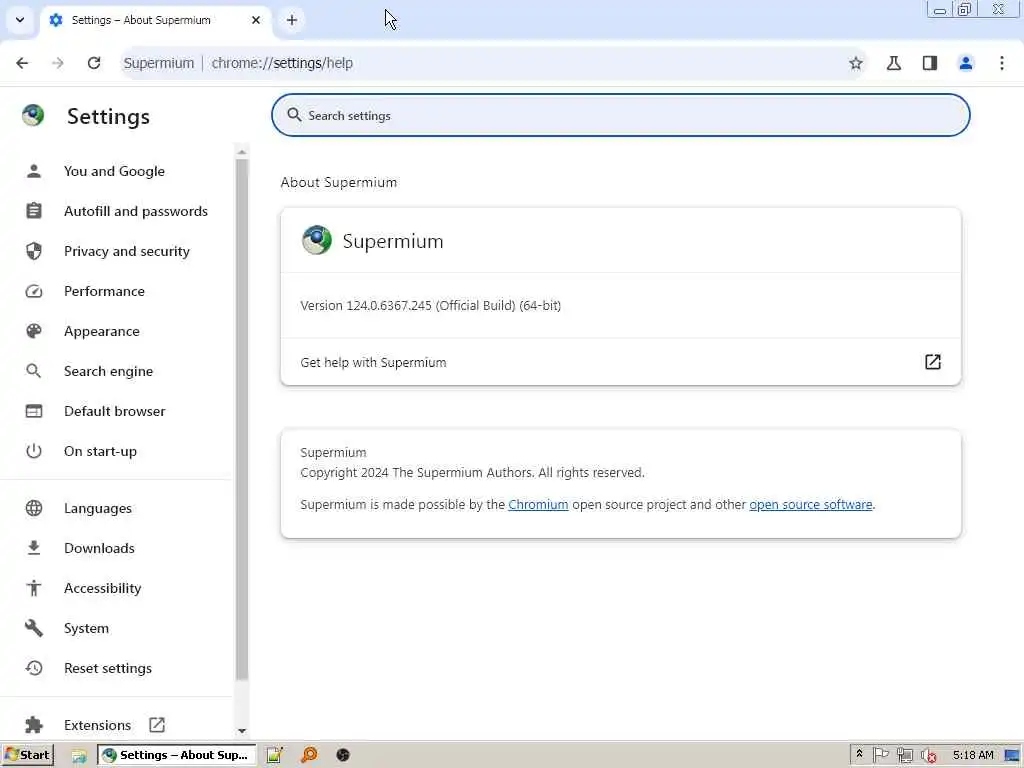Open Accessibility settings
Viewport: 1024px width, 768px height.
103,588
